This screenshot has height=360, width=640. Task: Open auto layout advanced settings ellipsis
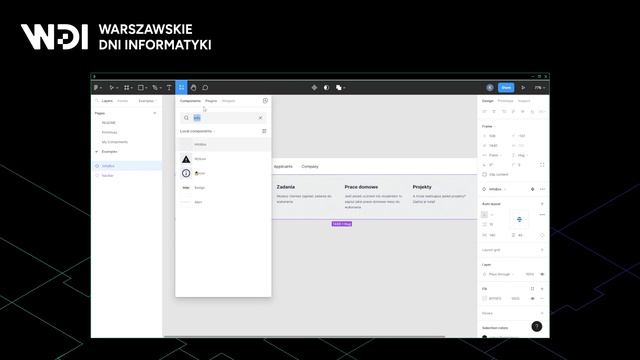coord(542,215)
